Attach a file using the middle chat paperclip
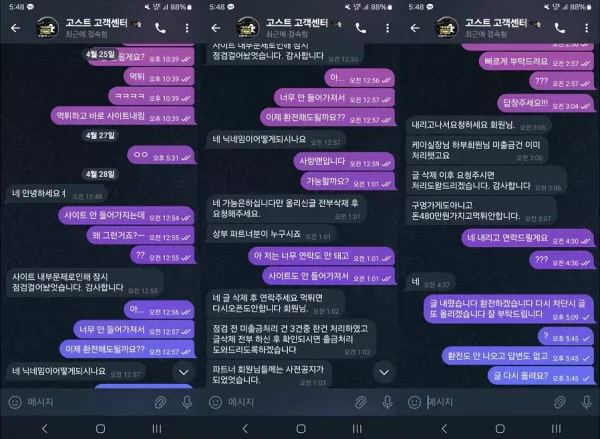600x439 pixels. tap(360, 402)
